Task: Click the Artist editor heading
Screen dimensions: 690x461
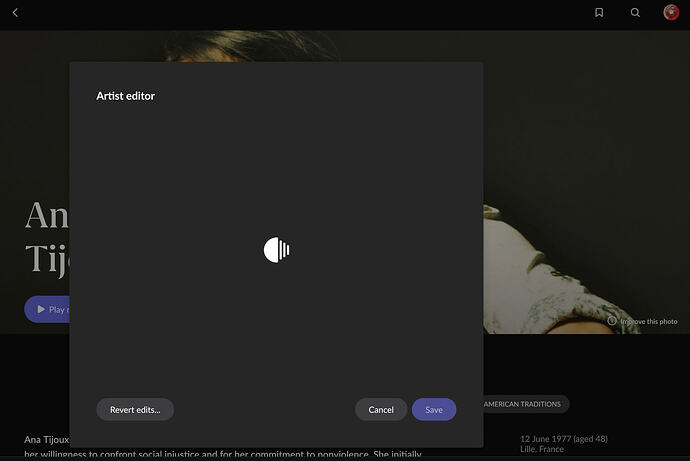Action: coord(125,96)
